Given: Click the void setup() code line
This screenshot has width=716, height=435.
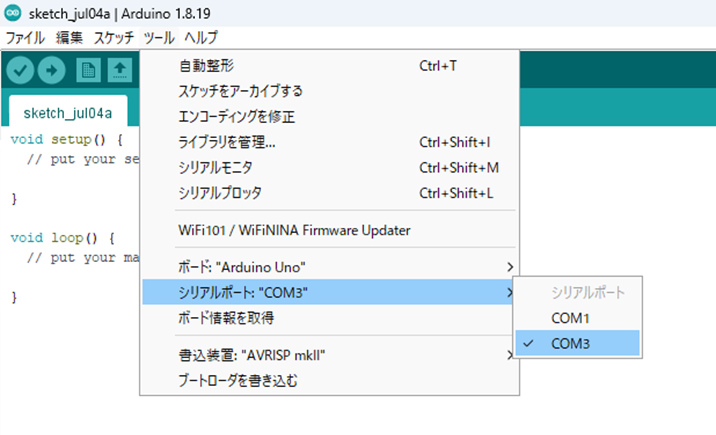Looking at the screenshot, I should coord(67,139).
